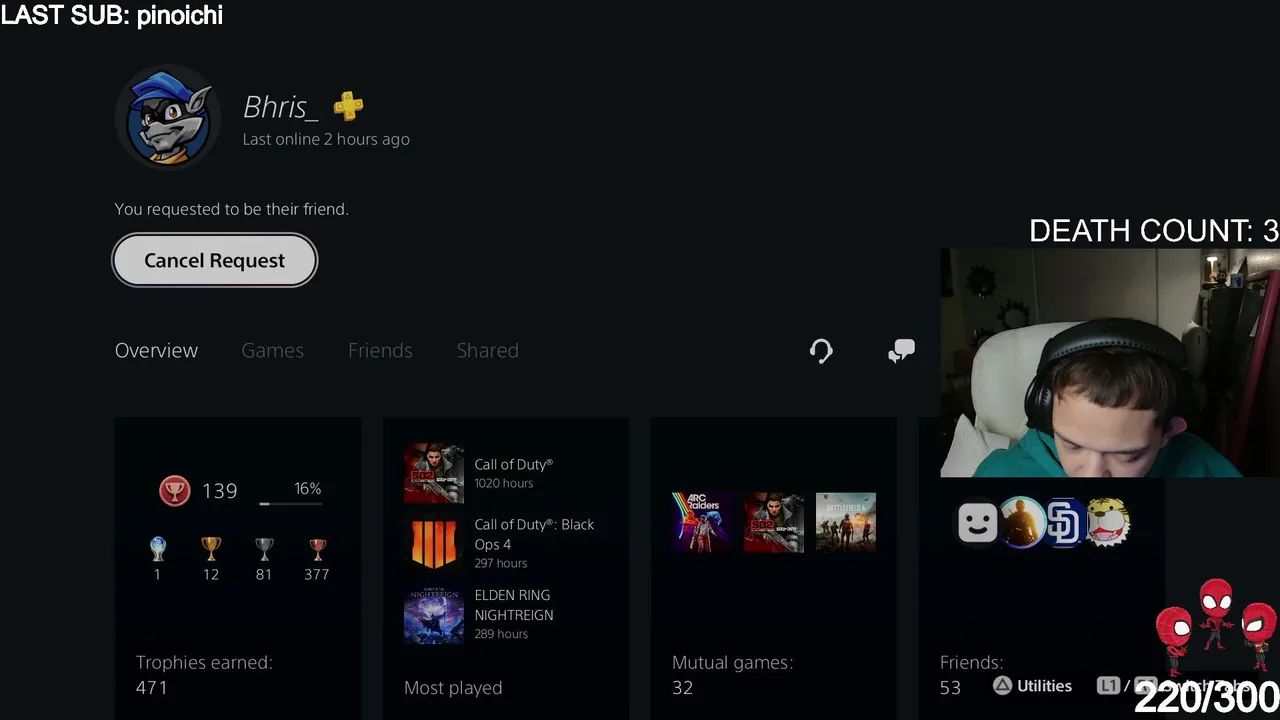1280x720 pixels.
Task: Click the 1020 hours playtime text
Action: pos(504,483)
